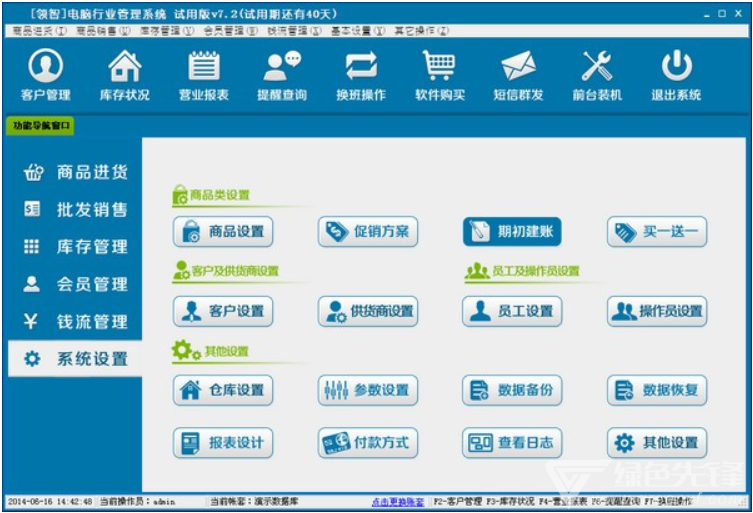Open the 促销方案 button
Screen dimensions: 753x513
click(x=368, y=232)
